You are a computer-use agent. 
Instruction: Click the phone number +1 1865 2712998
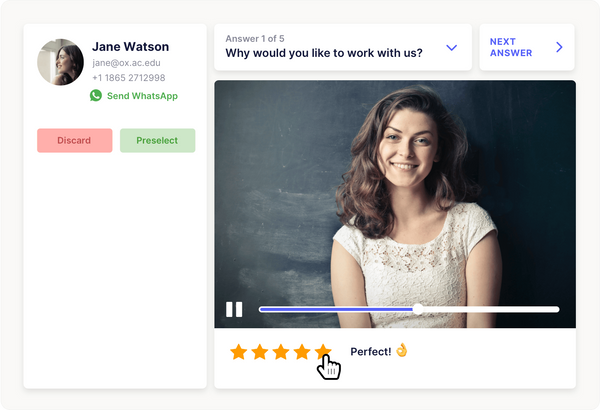129,78
